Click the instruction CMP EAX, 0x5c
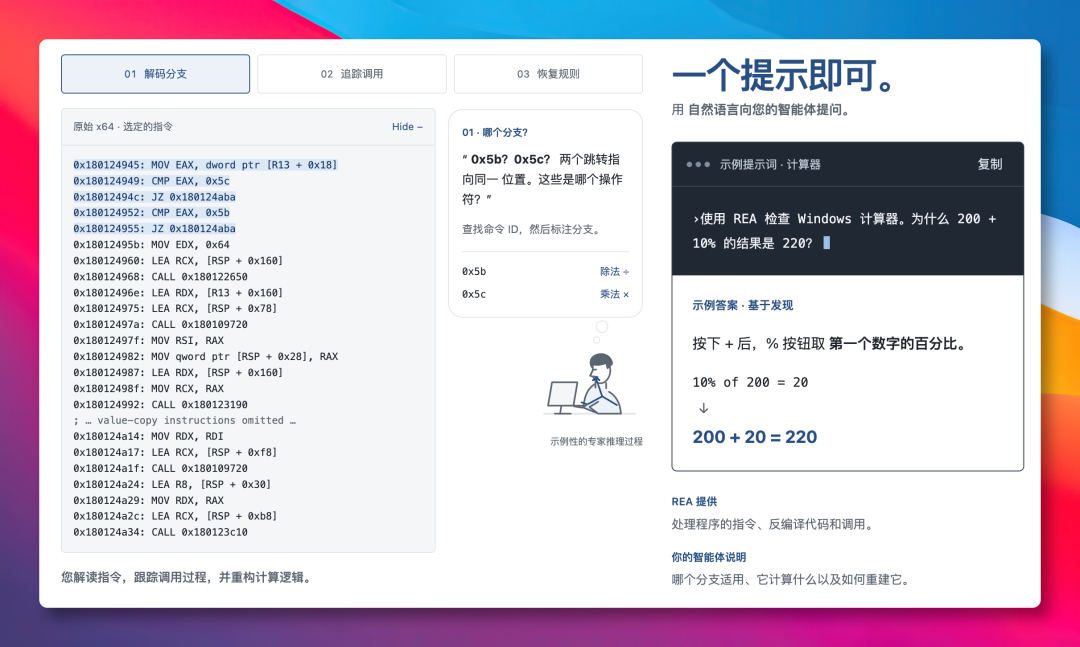Screen dimensions: 1080x647 [x=152, y=181]
